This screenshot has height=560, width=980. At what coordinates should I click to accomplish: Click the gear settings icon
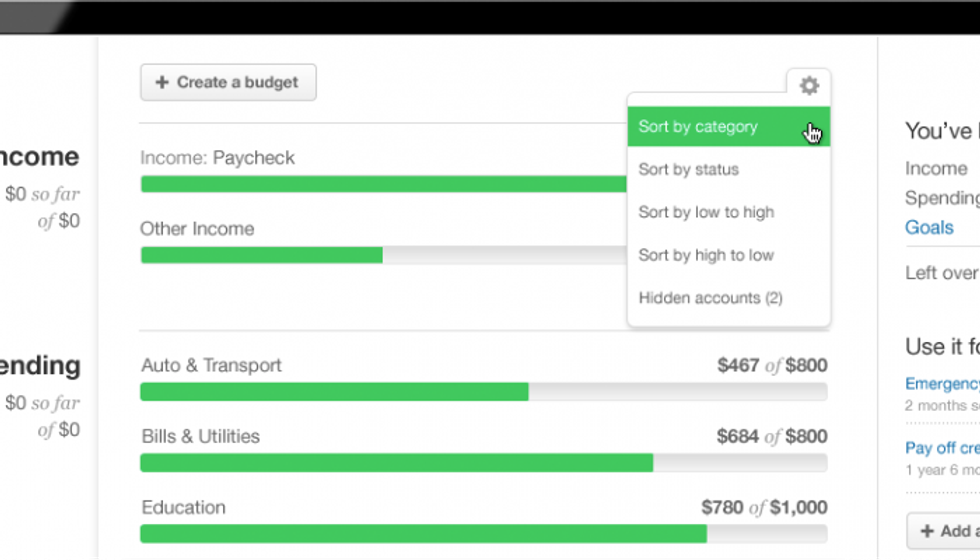pos(809,85)
